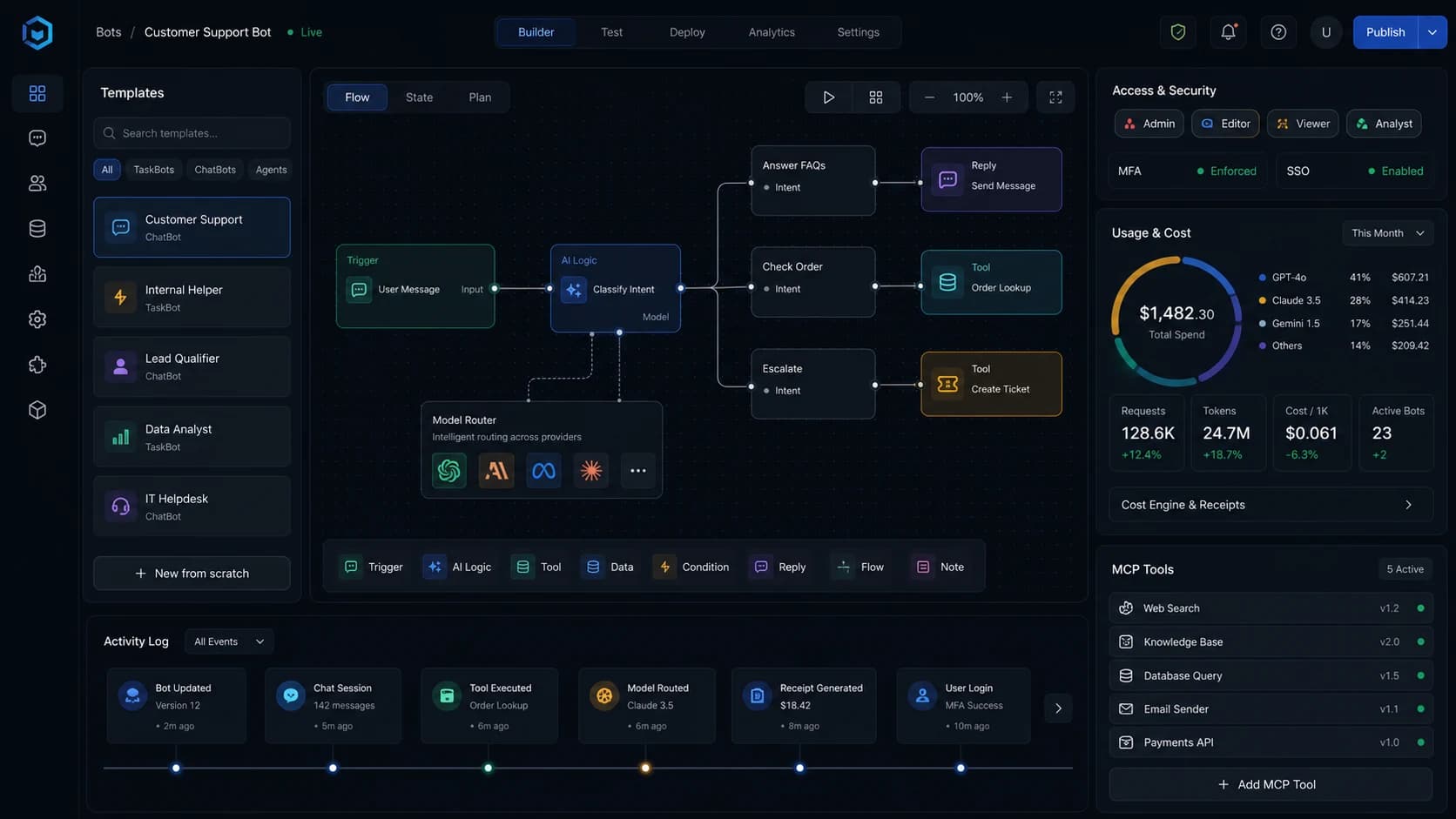Toggle MFA Enforced setting
The width and height of the screenshot is (1456, 819).
tap(1188, 171)
